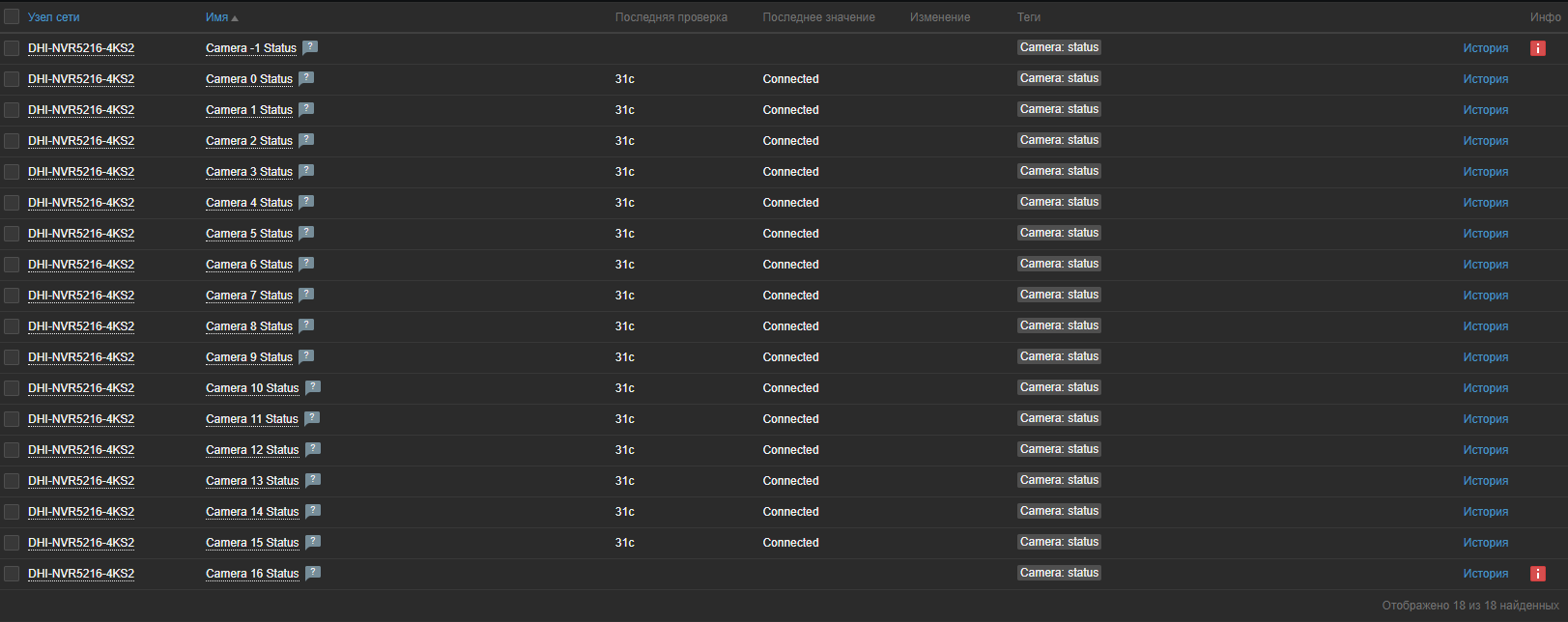1568x622 pixels.
Task: Click the Camera: status tag on Camera 11 row
Action: coord(1059,418)
